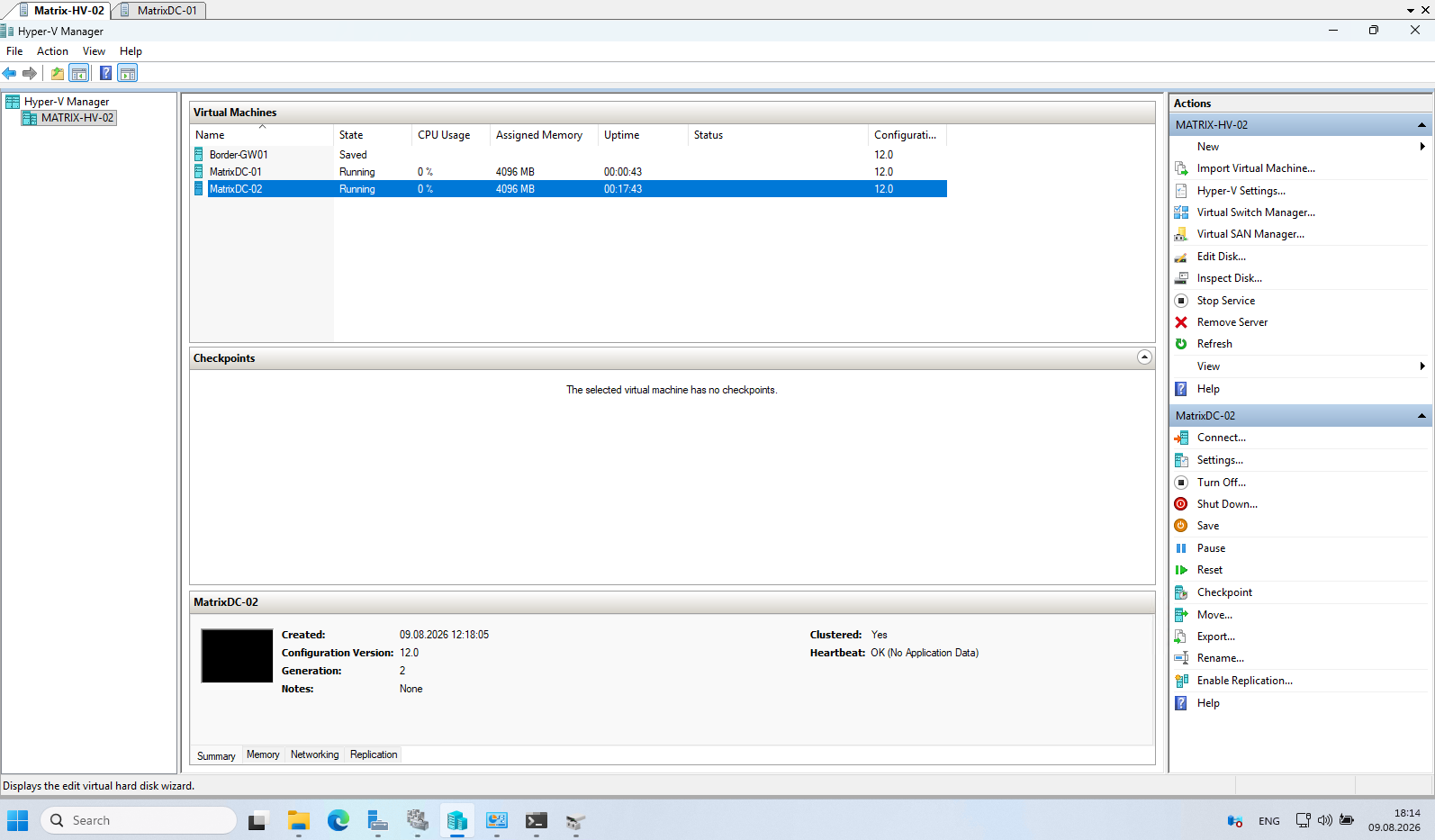
Task: Click the Back arrow toolbar icon
Action: pos(10,73)
